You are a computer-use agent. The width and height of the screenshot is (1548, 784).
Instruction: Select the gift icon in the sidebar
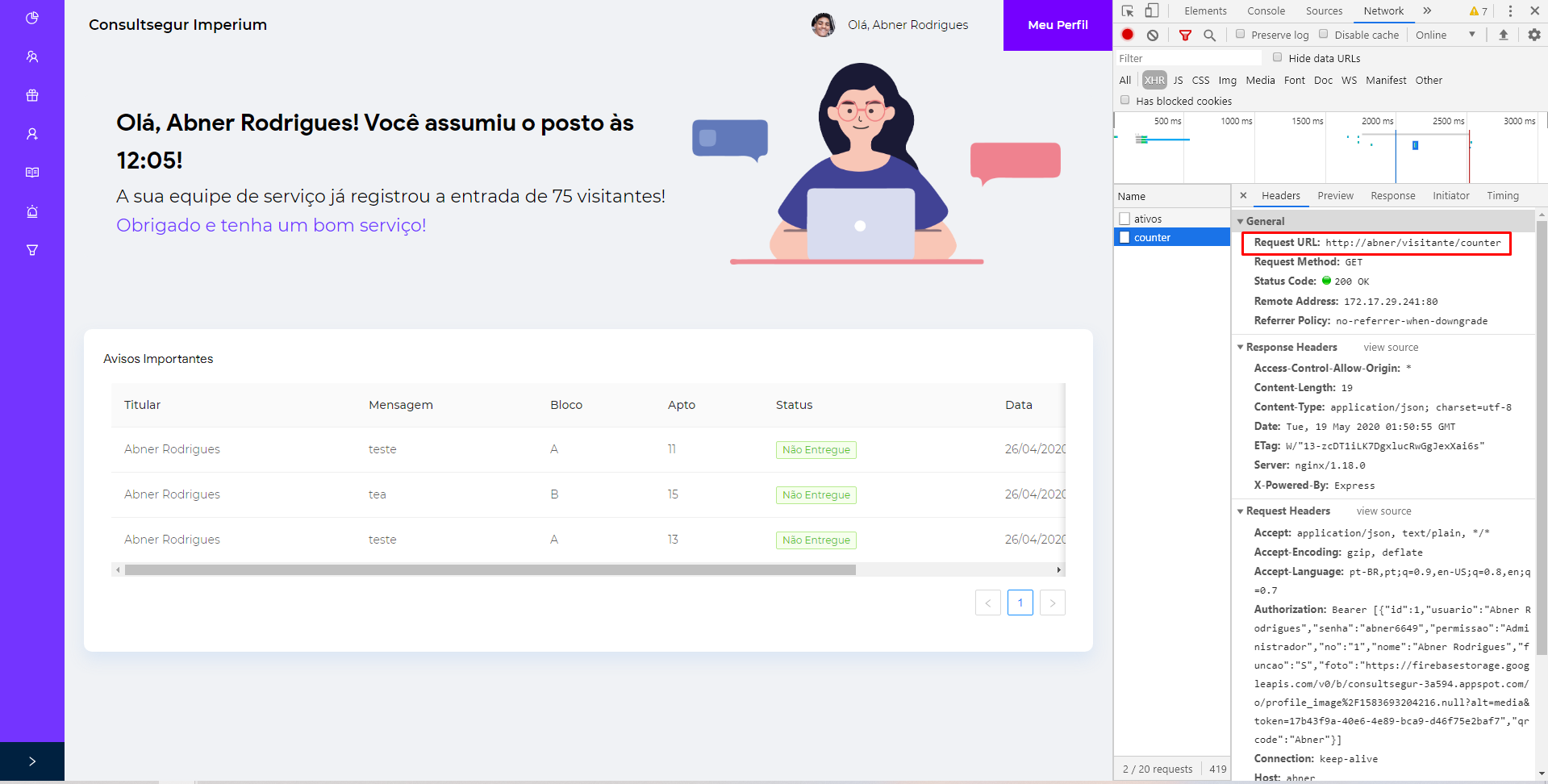(32, 95)
